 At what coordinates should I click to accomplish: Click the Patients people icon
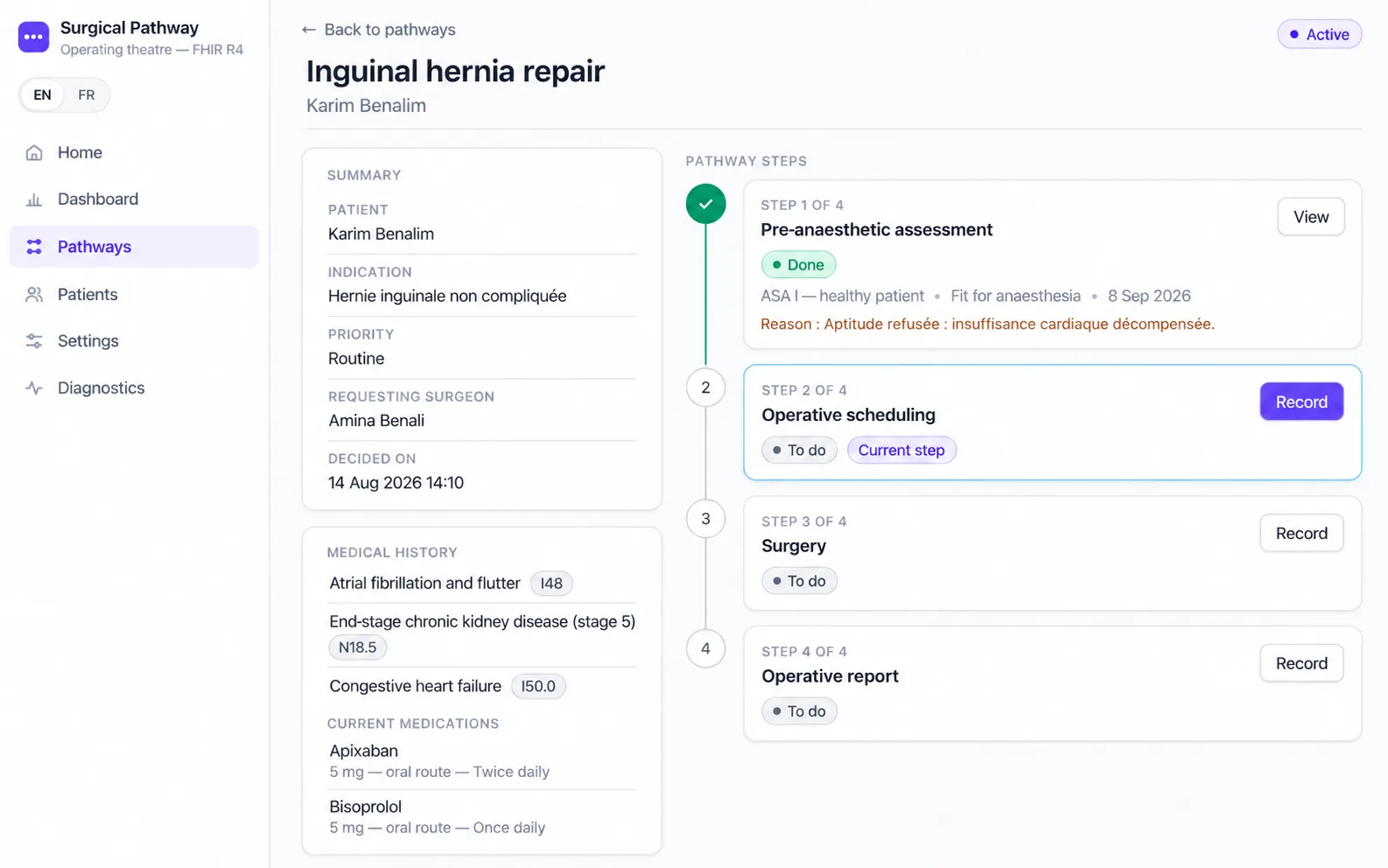[34, 295]
